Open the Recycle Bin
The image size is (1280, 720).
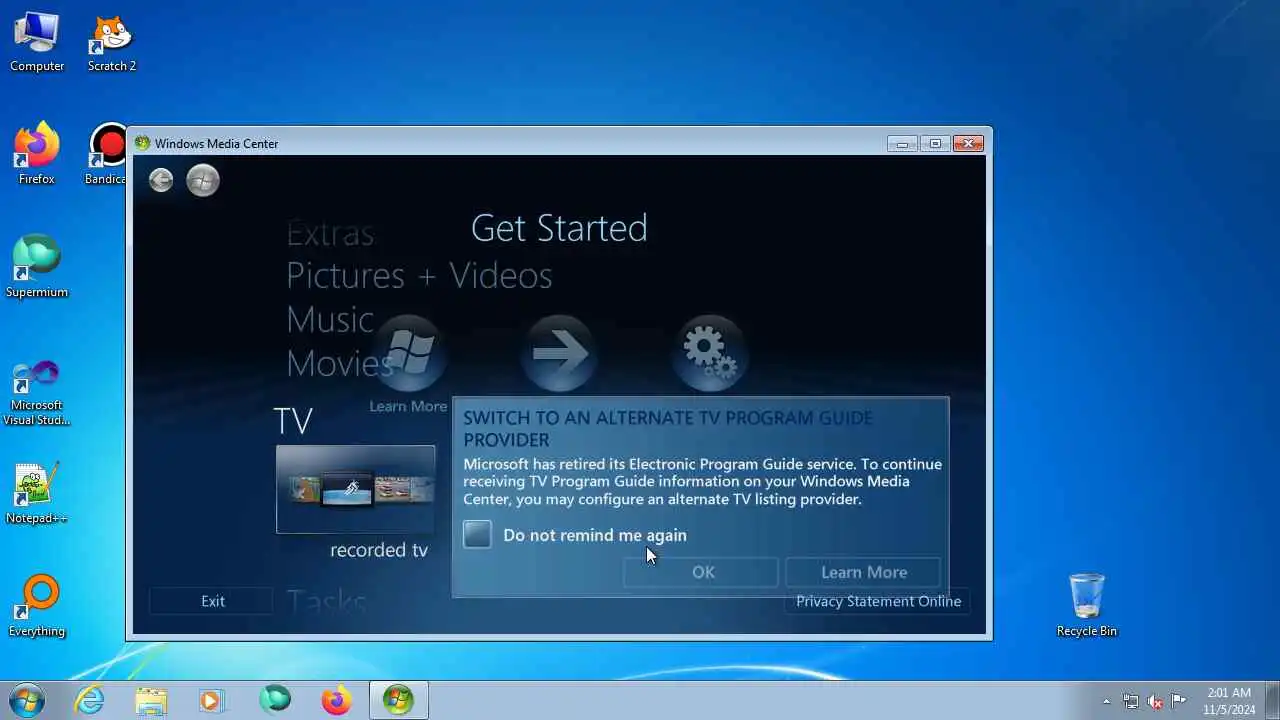[x=1087, y=606]
